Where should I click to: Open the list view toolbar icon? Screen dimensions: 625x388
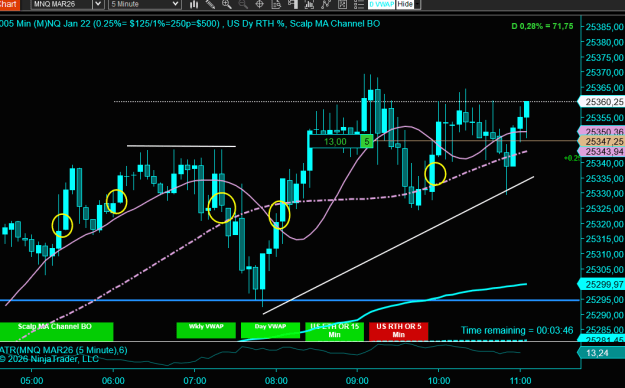tap(359, 4)
